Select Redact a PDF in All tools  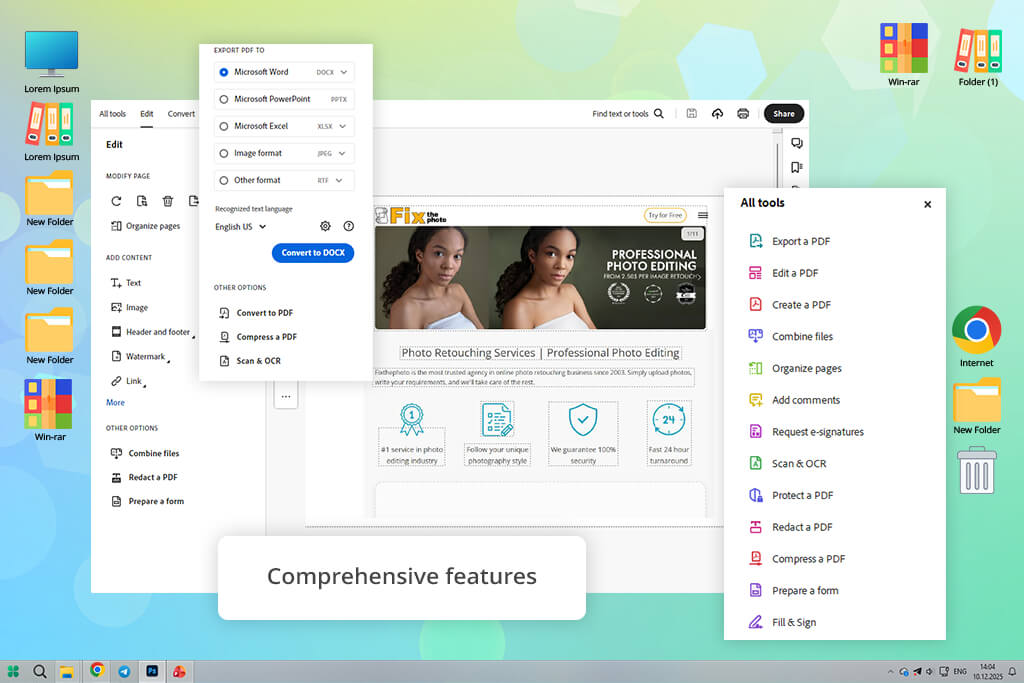click(x=791, y=527)
